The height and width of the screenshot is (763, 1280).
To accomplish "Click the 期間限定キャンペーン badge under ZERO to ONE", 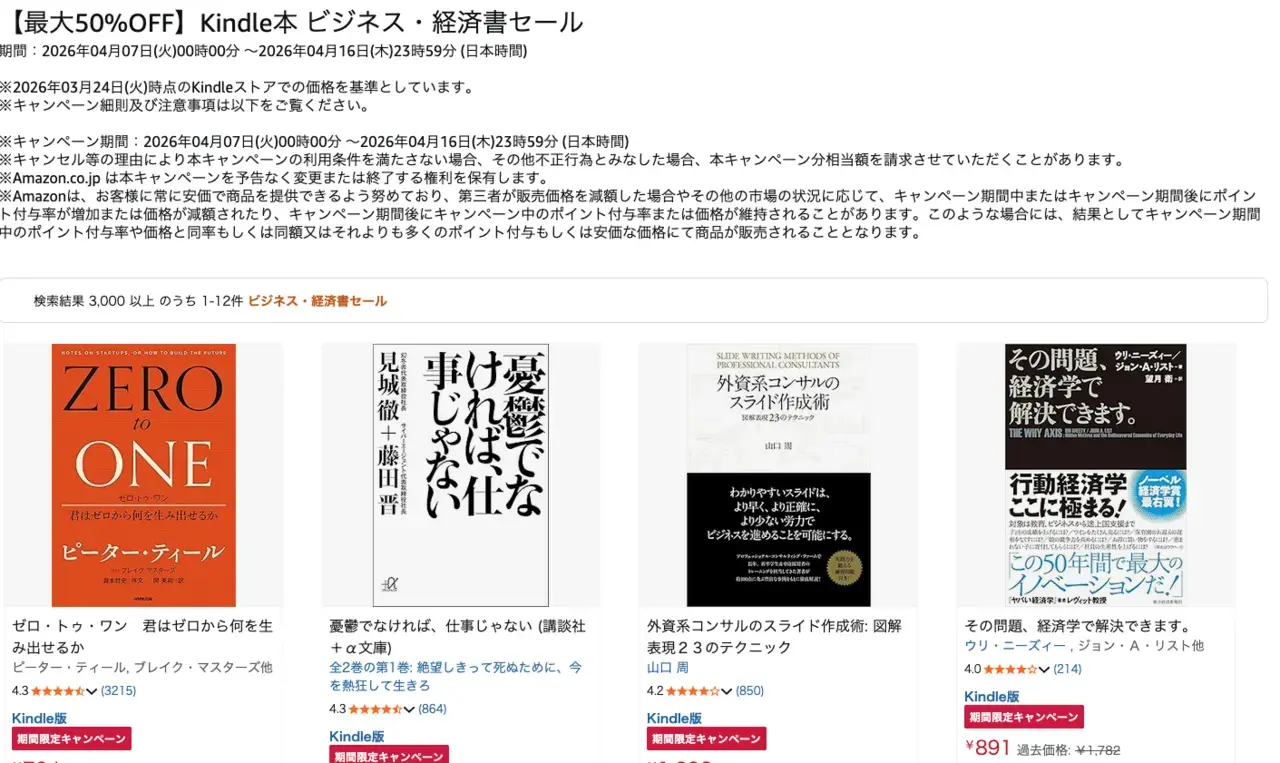I will point(72,739).
